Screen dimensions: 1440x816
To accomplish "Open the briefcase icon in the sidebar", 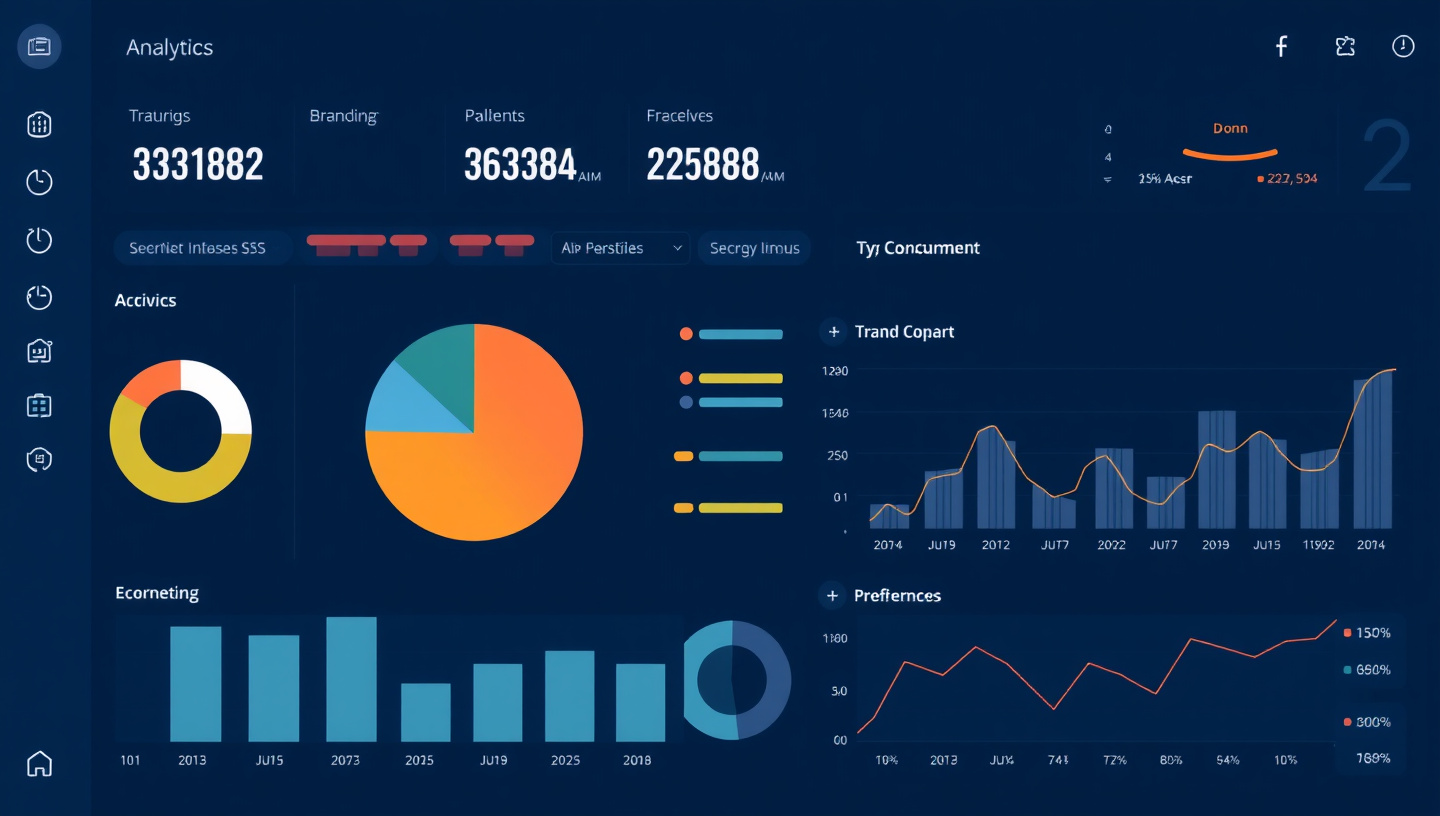I will click(39, 405).
